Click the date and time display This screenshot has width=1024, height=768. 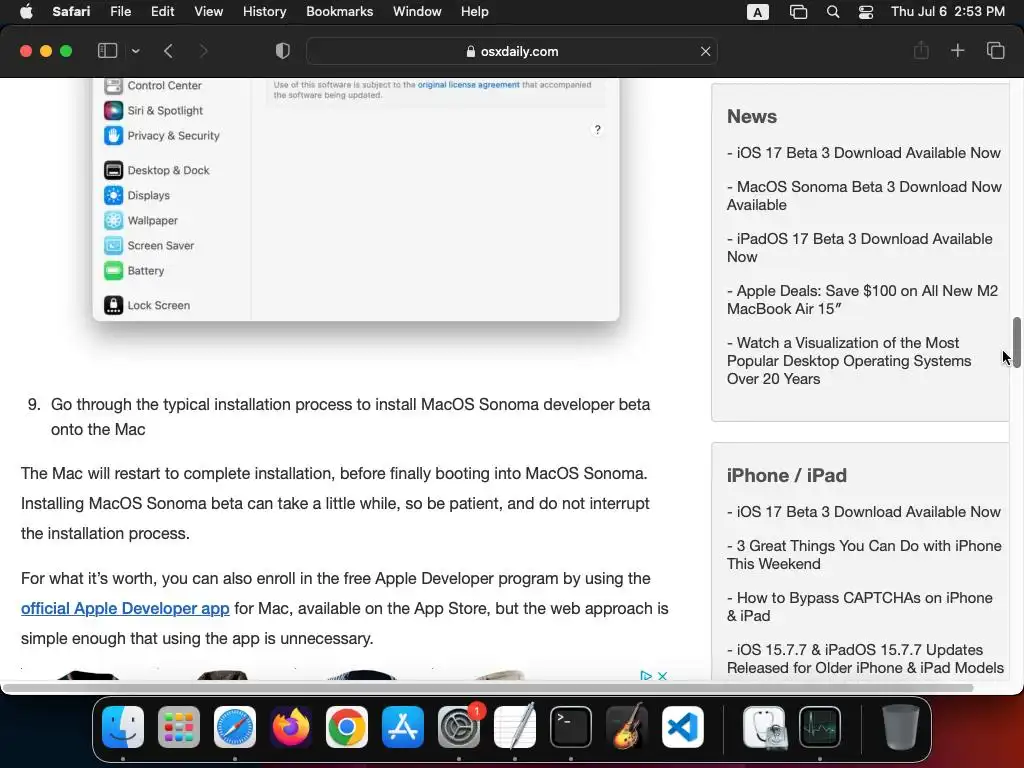tap(948, 12)
